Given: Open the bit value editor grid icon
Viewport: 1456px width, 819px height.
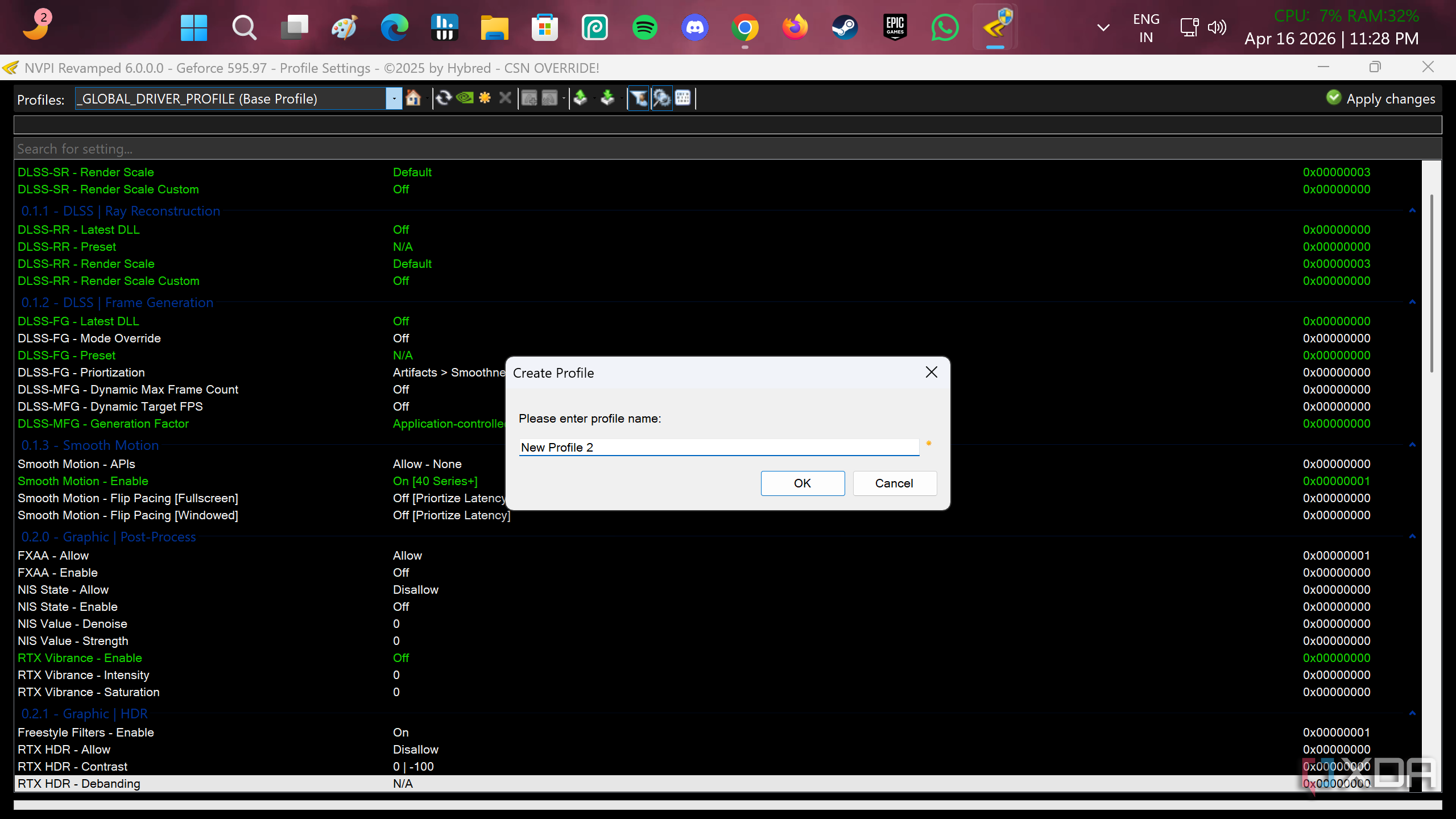Looking at the screenshot, I should click(683, 98).
